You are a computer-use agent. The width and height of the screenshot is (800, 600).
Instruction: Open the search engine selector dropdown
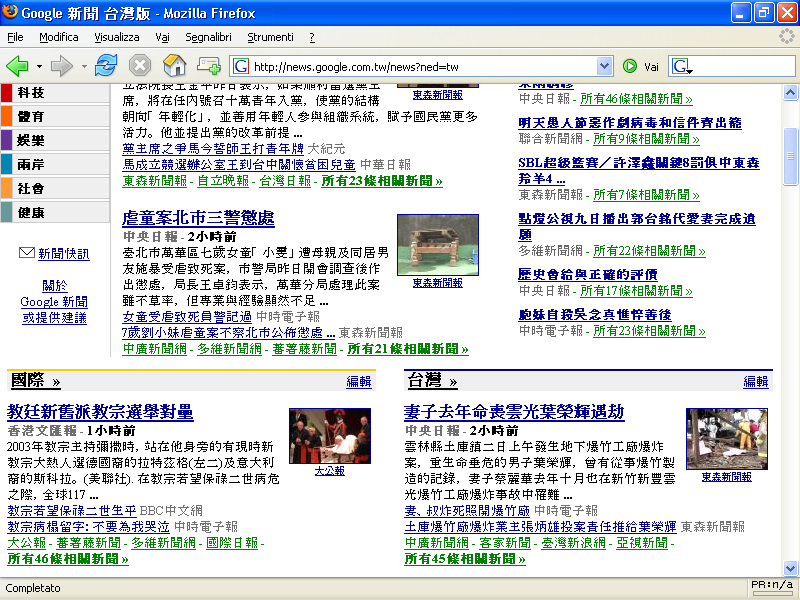click(x=682, y=67)
